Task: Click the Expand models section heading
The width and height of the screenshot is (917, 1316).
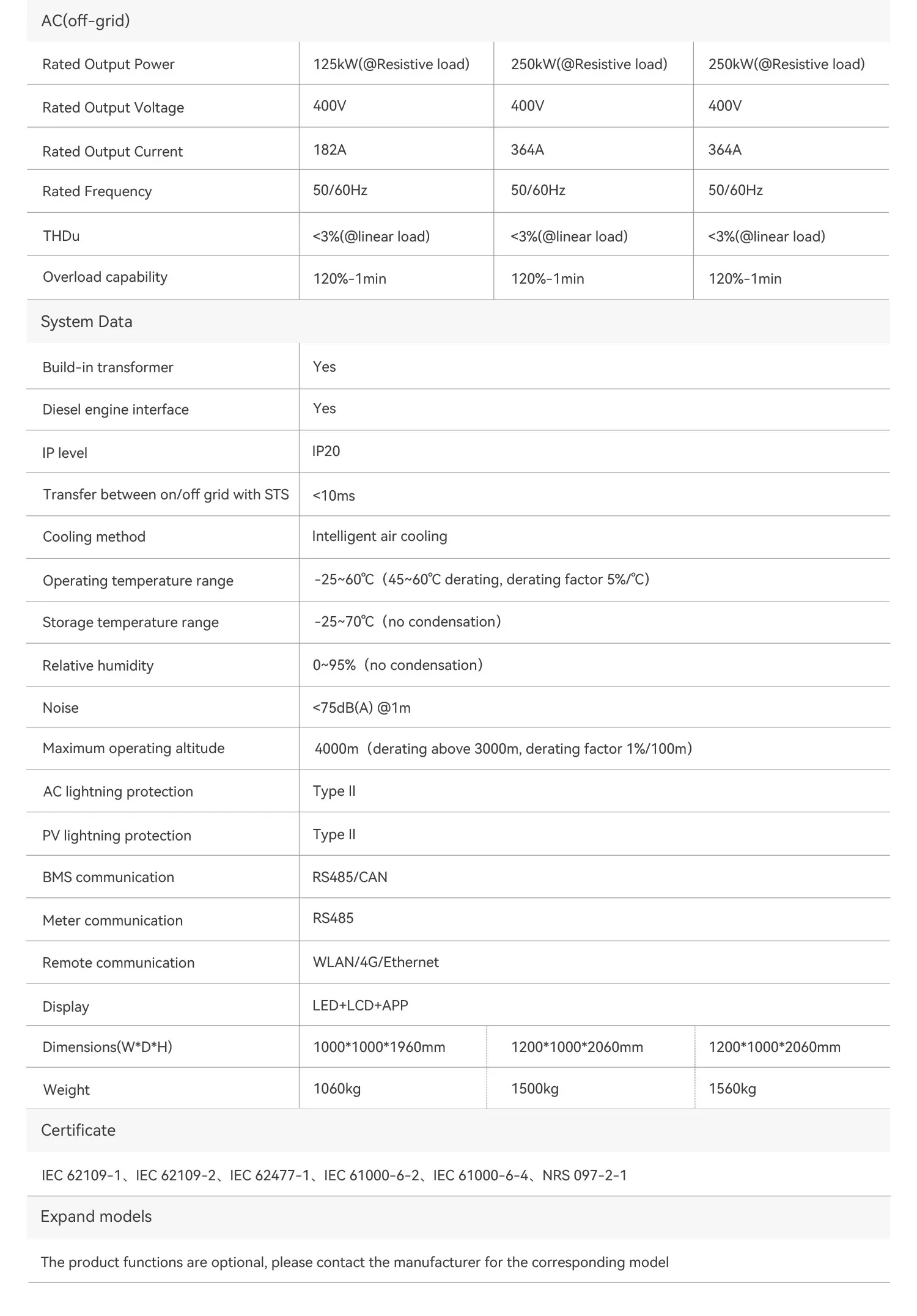Action: click(x=96, y=1216)
